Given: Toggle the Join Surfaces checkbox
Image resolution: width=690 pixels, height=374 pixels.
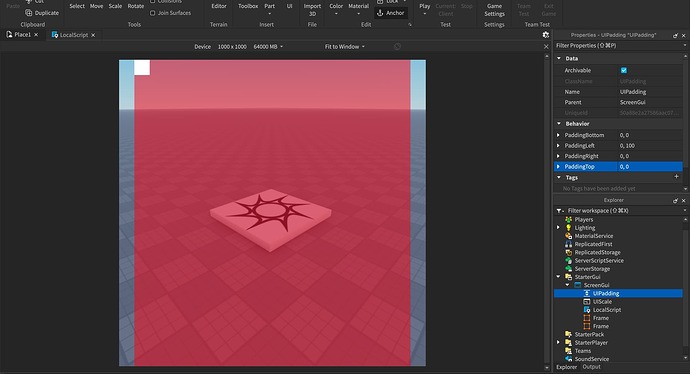Looking at the screenshot, I should click(153, 13).
